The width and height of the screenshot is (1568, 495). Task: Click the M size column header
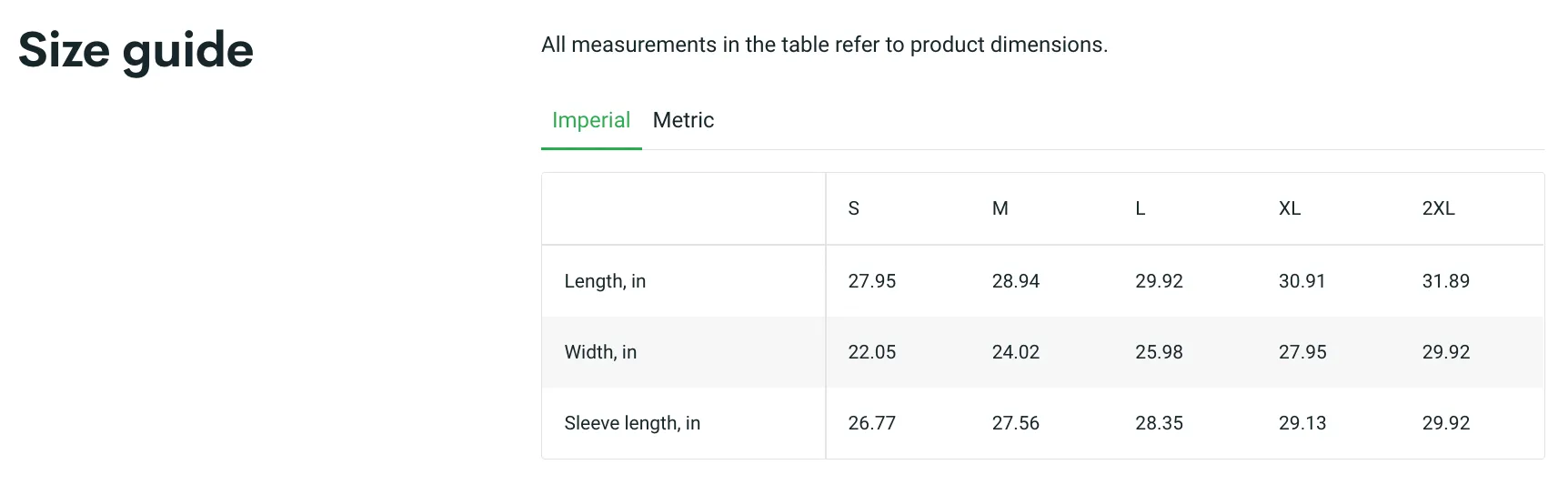click(1000, 208)
